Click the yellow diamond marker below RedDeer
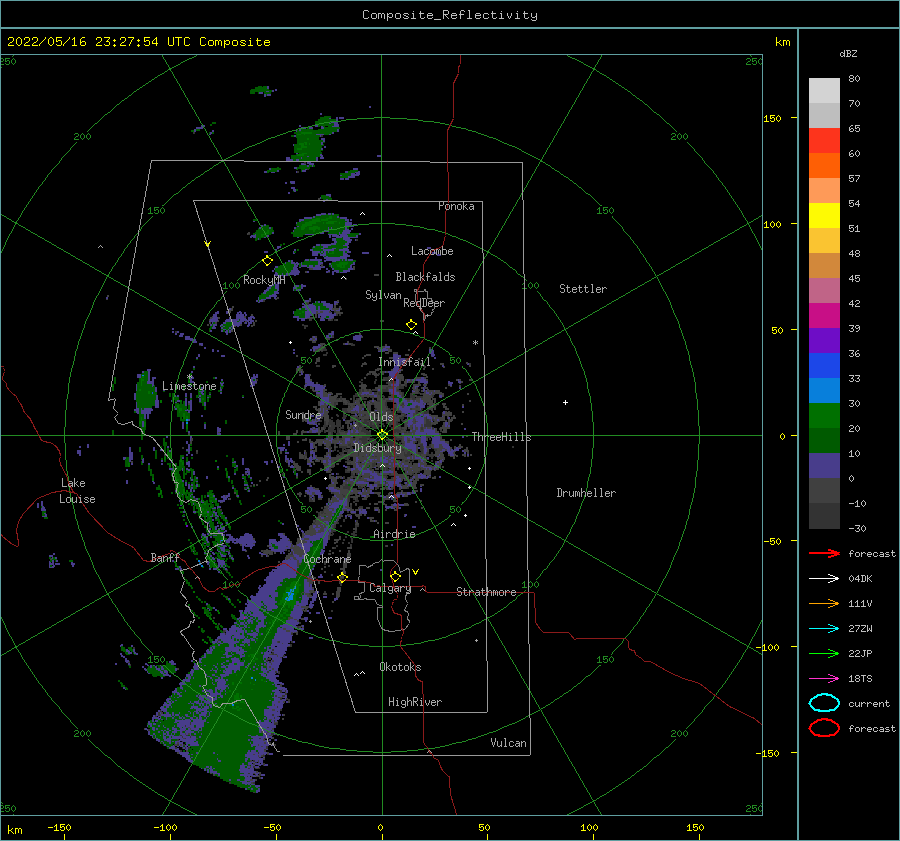Viewport: 900px width, 841px height. click(x=412, y=325)
